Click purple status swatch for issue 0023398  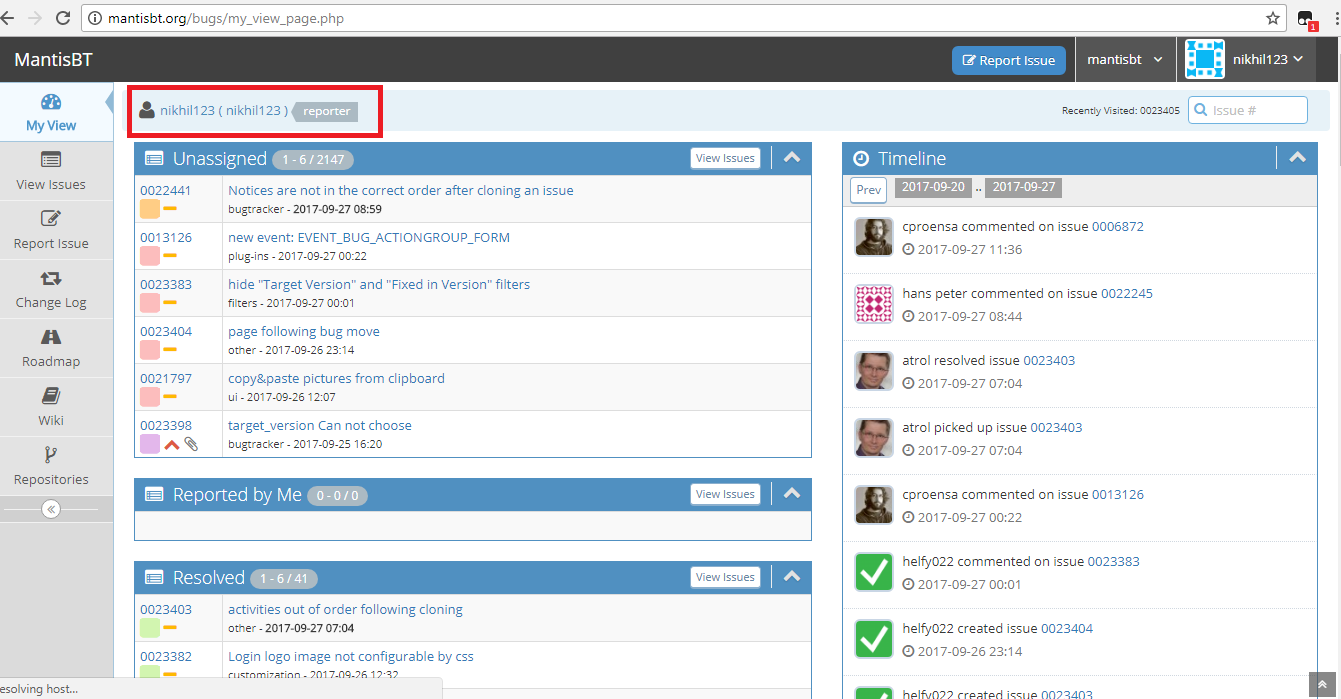[x=150, y=444]
